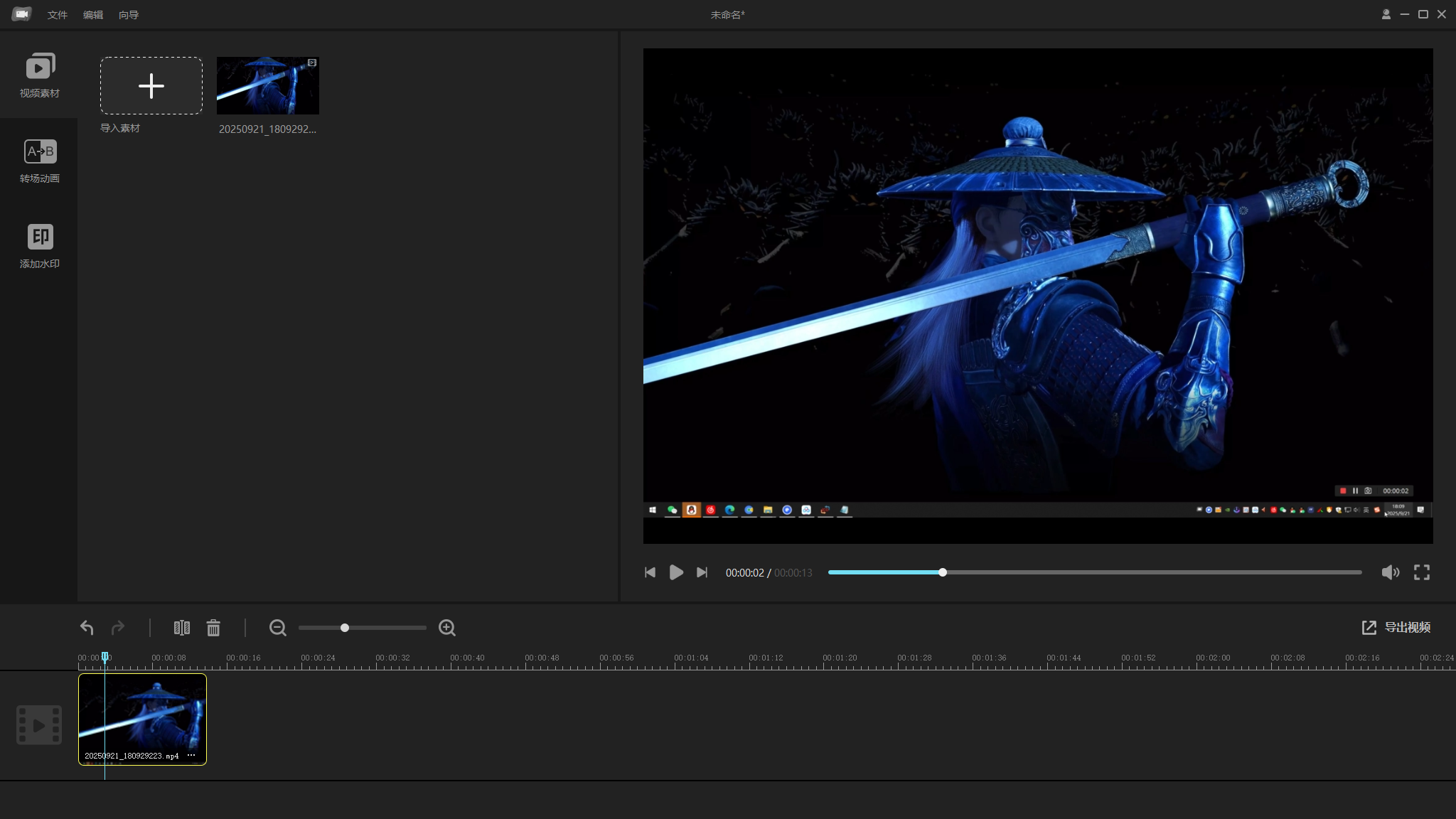Viewport: 1456px width, 819px height.
Task: Open the 编辑 menu
Action: (93, 15)
